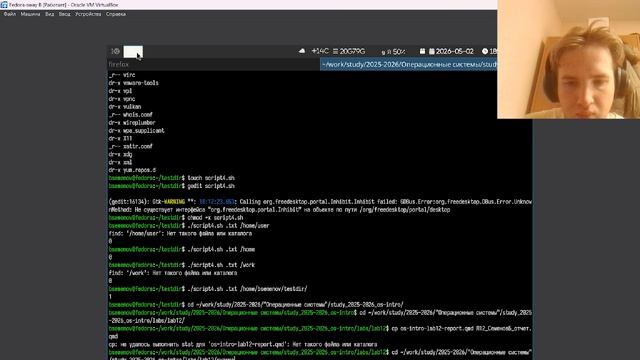640x360 pixels.
Task: Click the +14C temperature reading
Action: click(320, 51)
